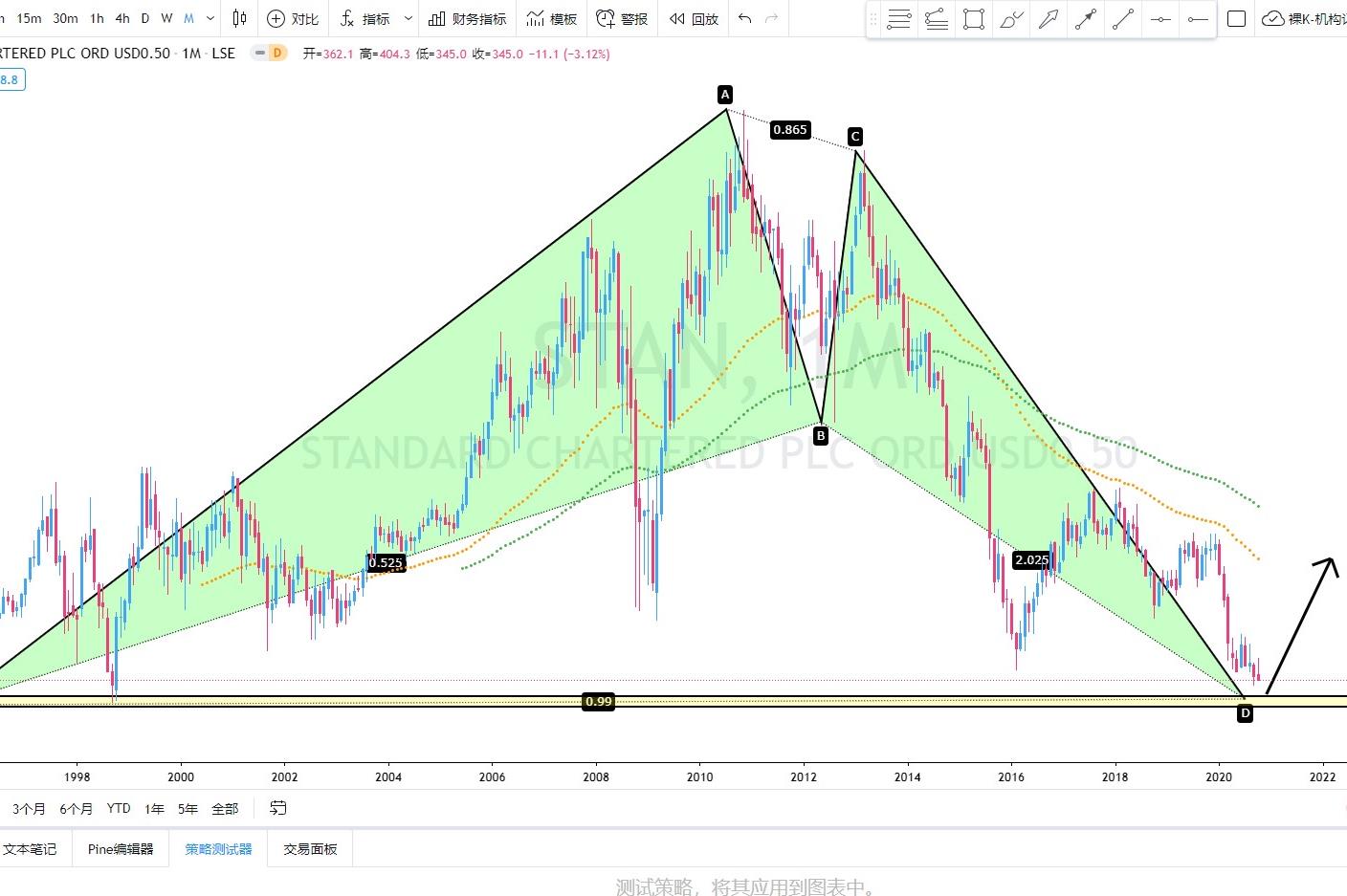Switch to the 策略测试器 tab
1347x896 pixels.
218,848
